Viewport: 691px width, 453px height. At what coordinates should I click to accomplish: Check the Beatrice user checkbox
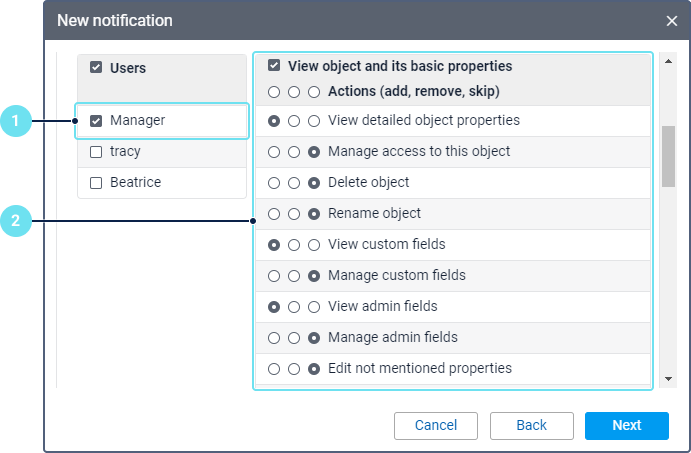coord(96,183)
